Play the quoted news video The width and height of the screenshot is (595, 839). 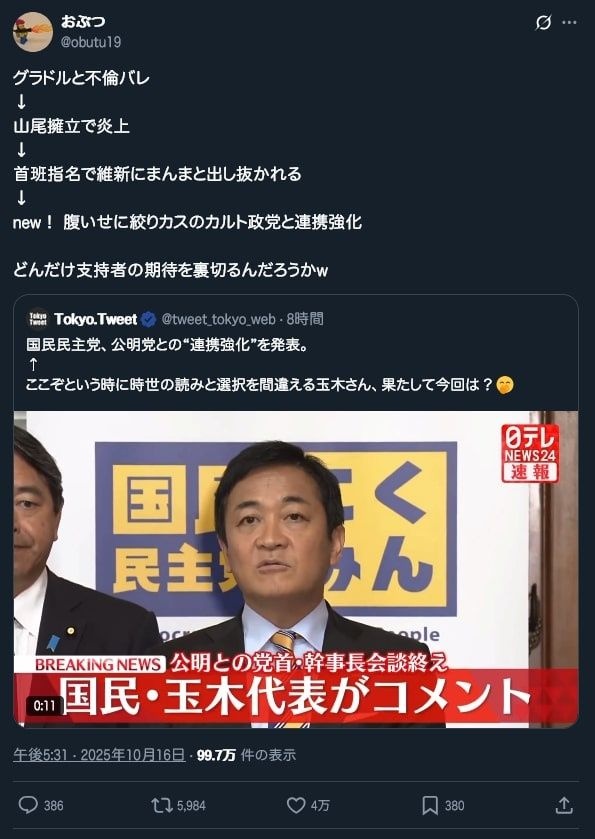pos(296,569)
